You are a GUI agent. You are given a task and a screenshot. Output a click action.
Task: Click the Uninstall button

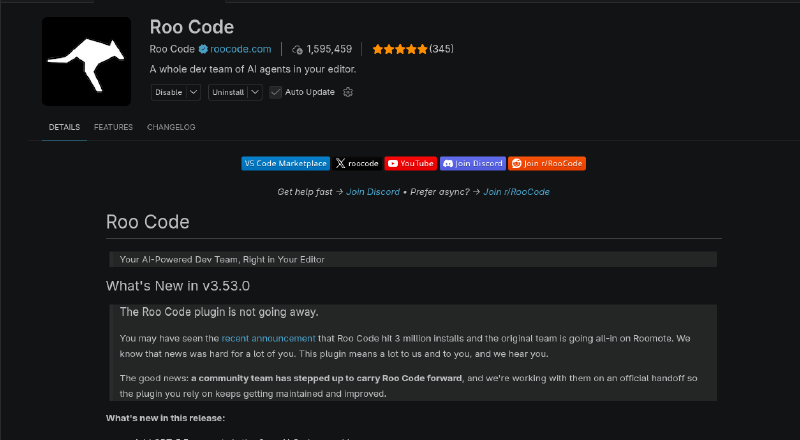pyautogui.click(x=228, y=92)
